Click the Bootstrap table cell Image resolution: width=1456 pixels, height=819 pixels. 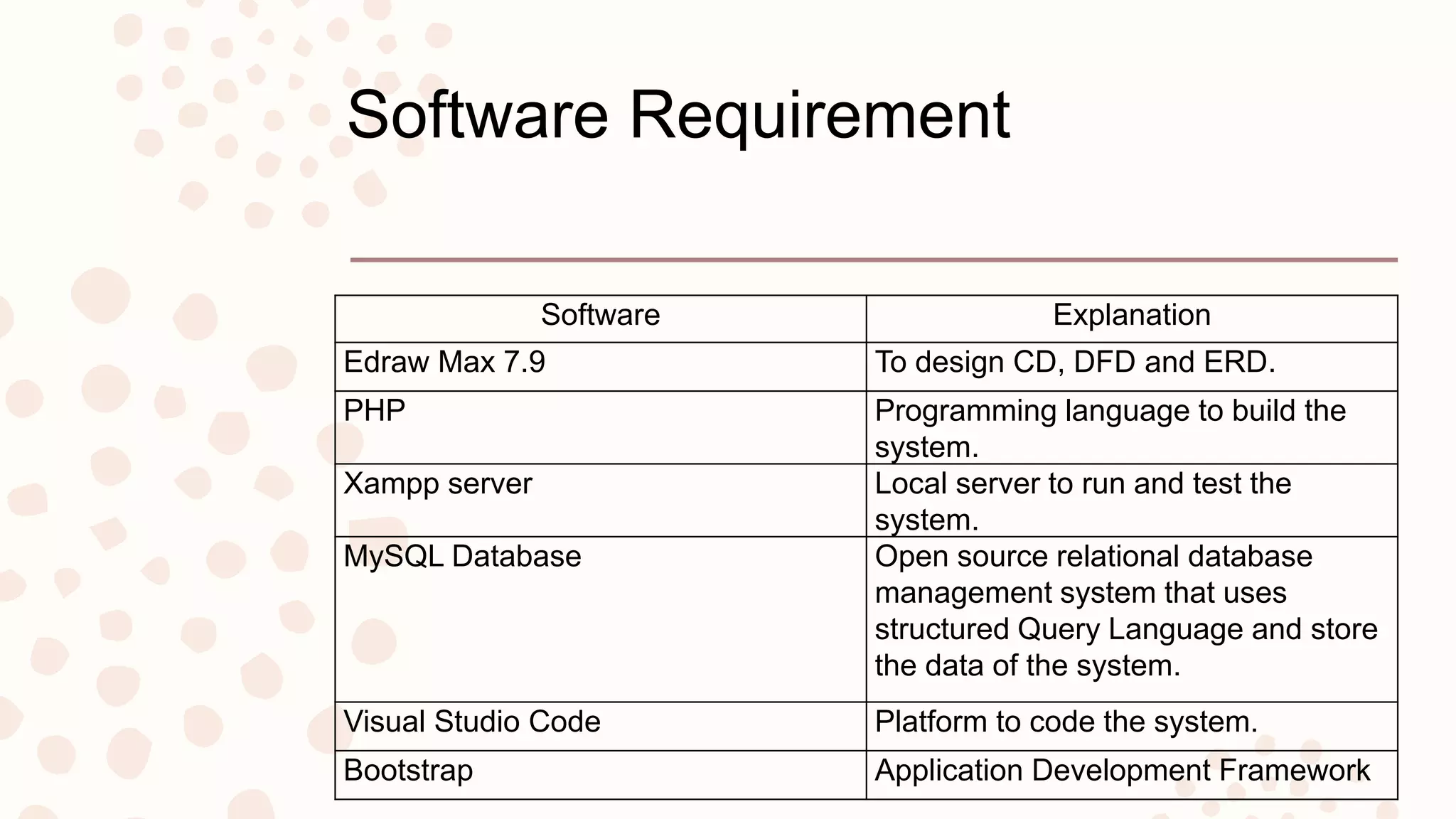pos(408,771)
